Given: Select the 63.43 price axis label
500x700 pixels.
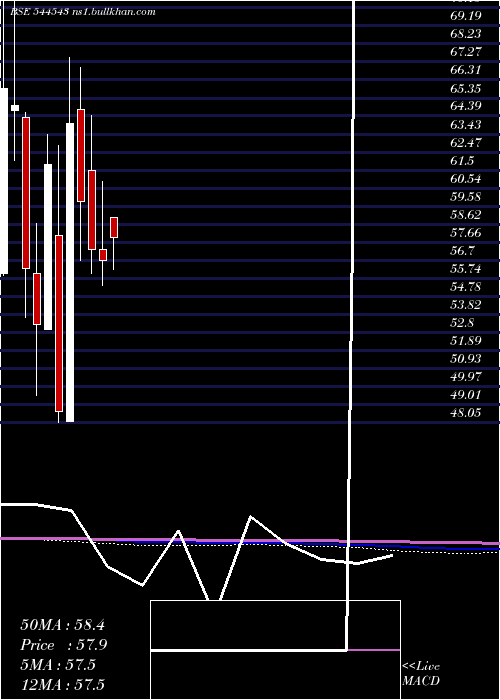Looking at the screenshot, I should (466, 125).
